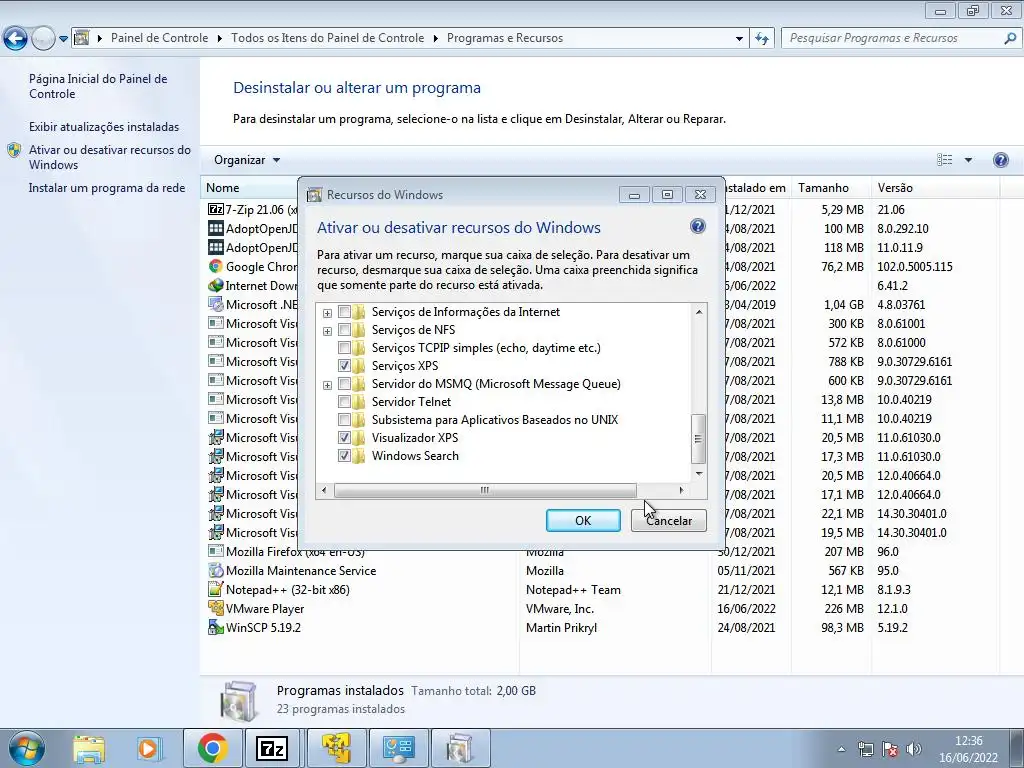Click the taskbar clock showing 12:36
This screenshot has height=768, width=1024.
[x=968, y=749]
